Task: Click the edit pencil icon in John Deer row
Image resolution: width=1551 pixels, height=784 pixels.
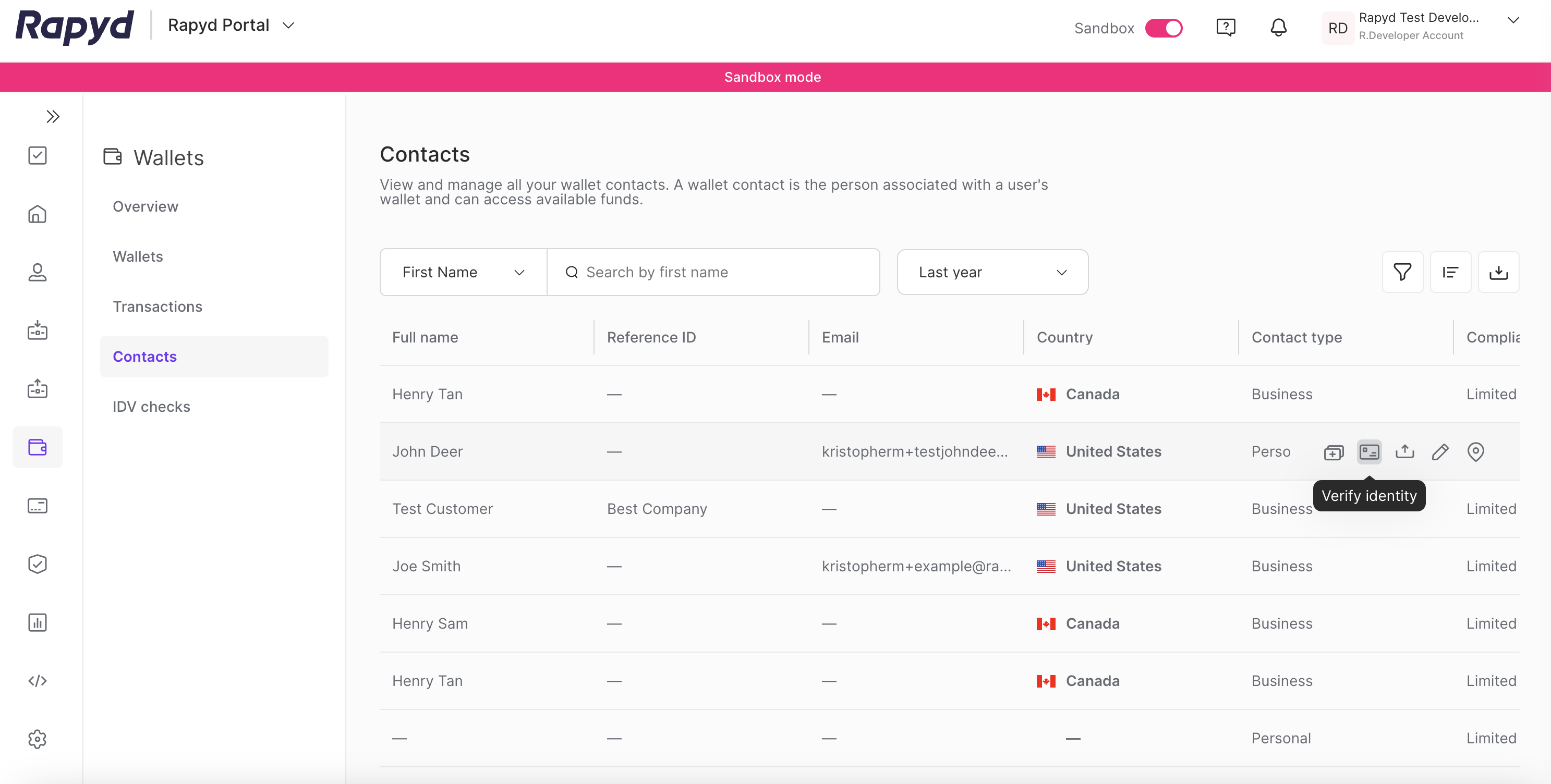Action: pyautogui.click(x=1439, y=451)
